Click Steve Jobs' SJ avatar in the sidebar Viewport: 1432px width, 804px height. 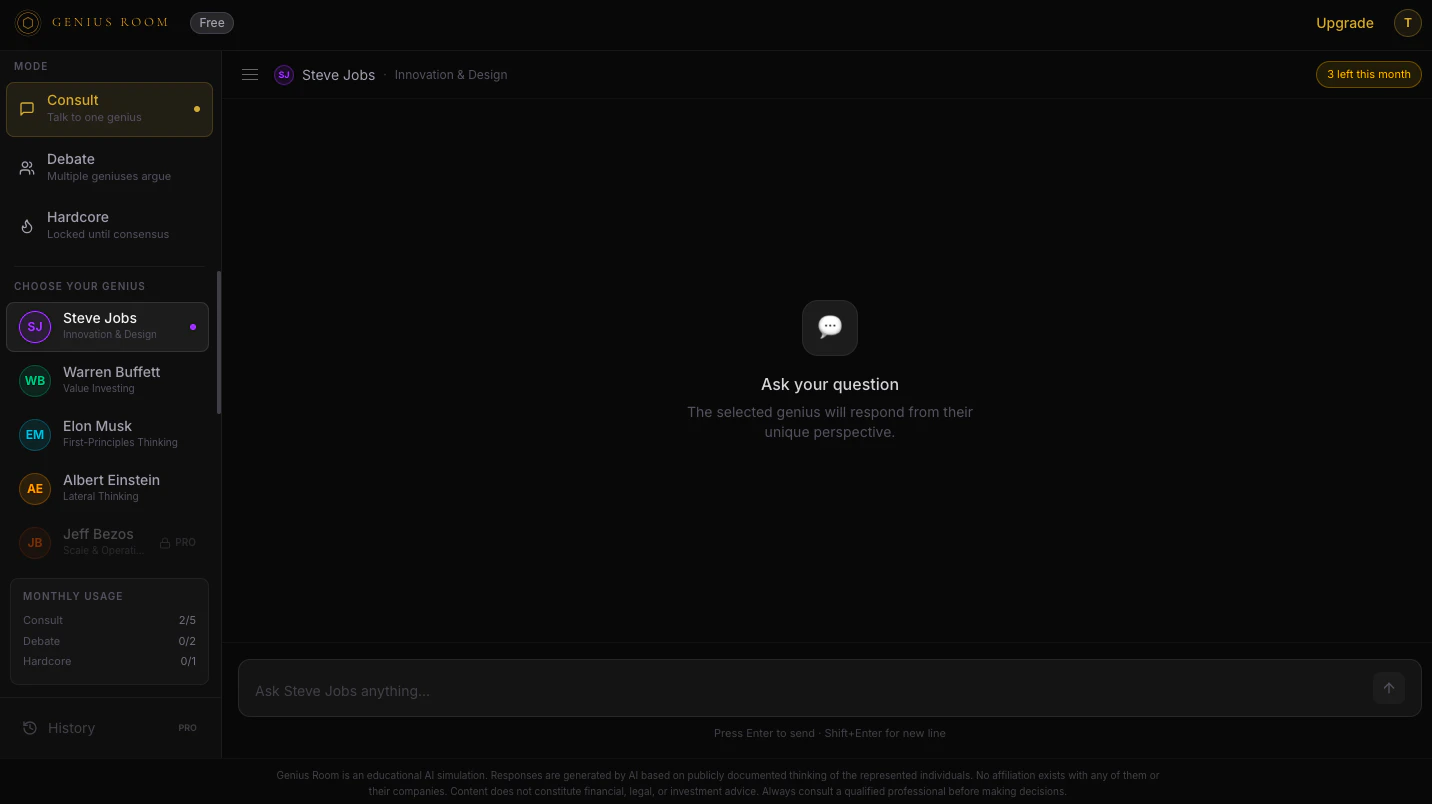pos(35,327)
